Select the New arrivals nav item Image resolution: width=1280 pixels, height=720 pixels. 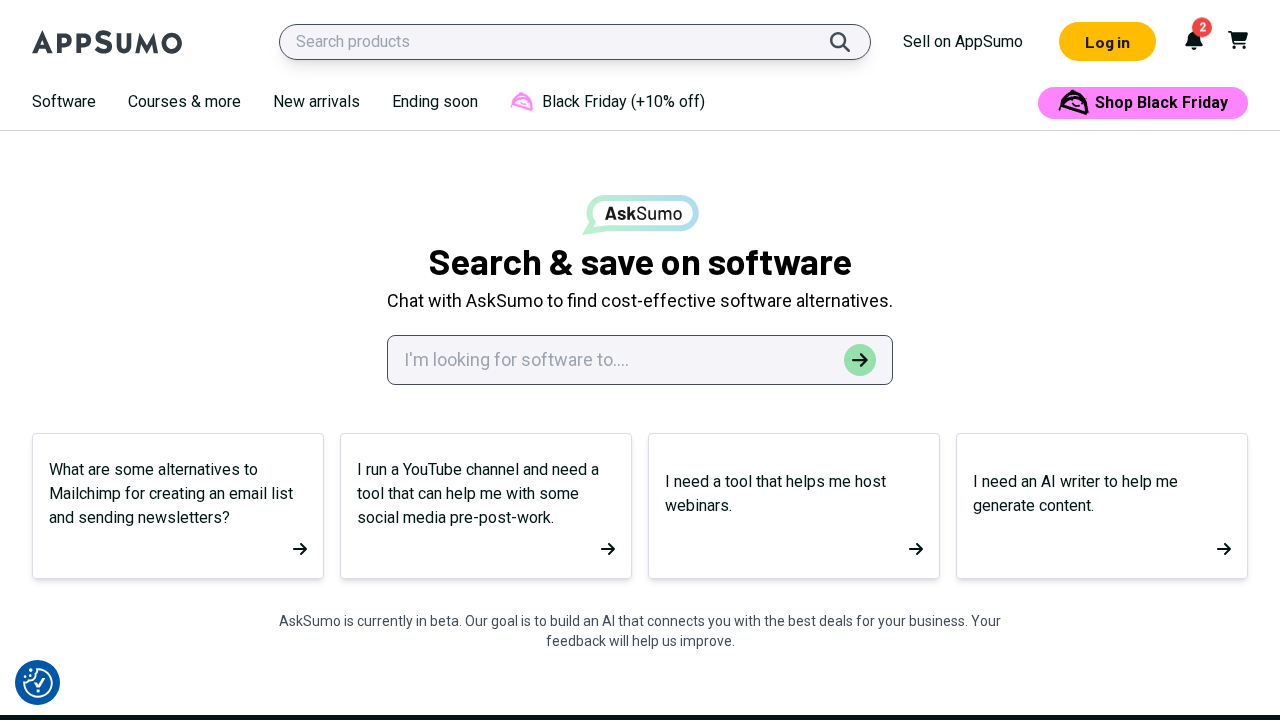[316, 101]
